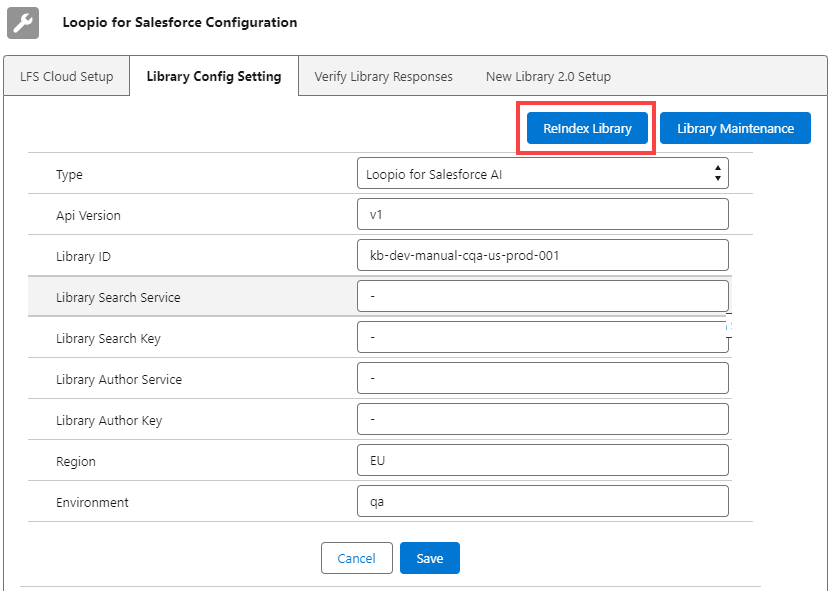Focus the Environment input field
830x591 pixels.
[543, 501]
